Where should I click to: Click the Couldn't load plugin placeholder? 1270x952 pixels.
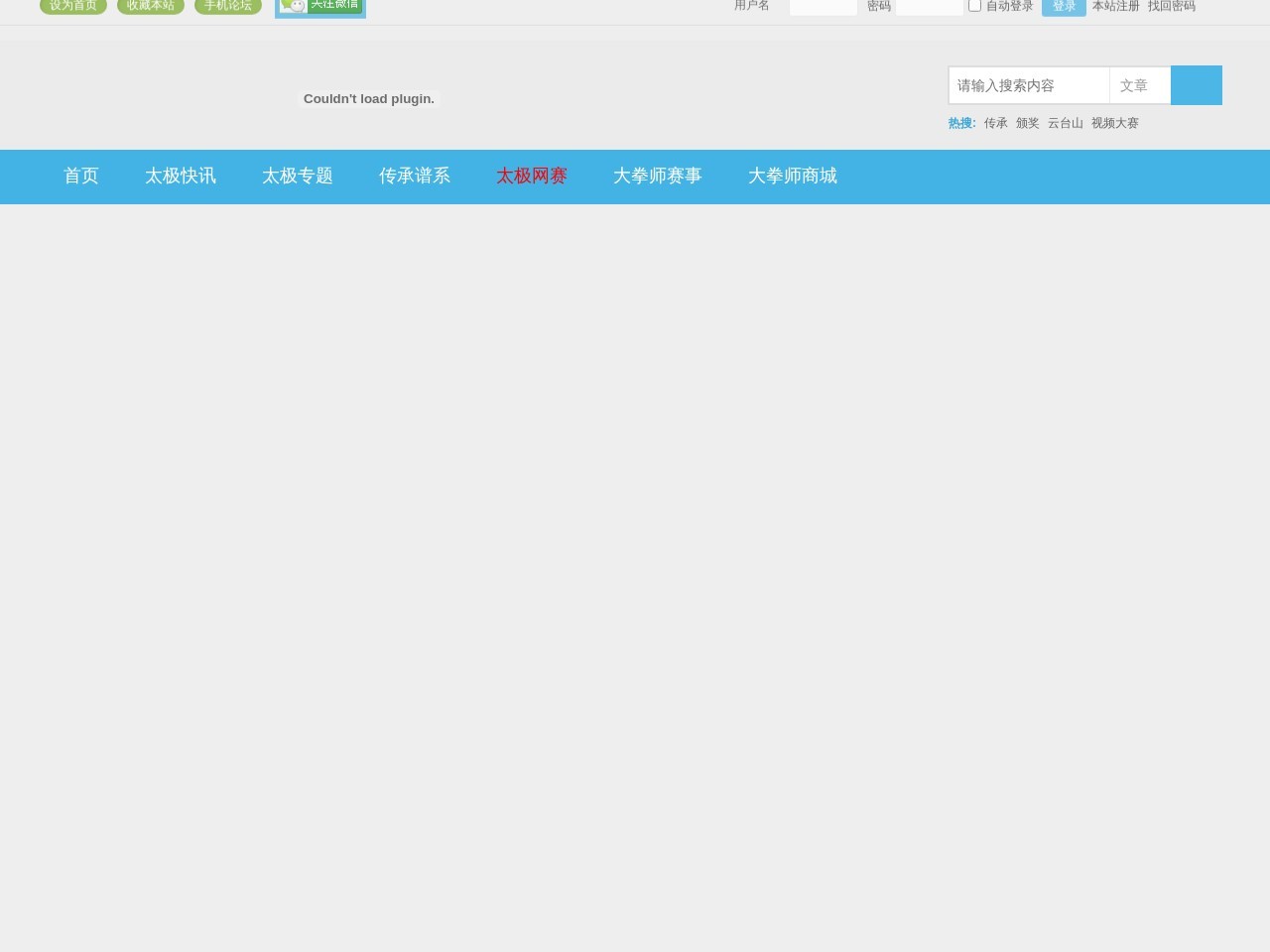pyautogui.click(x=369, y=99)
